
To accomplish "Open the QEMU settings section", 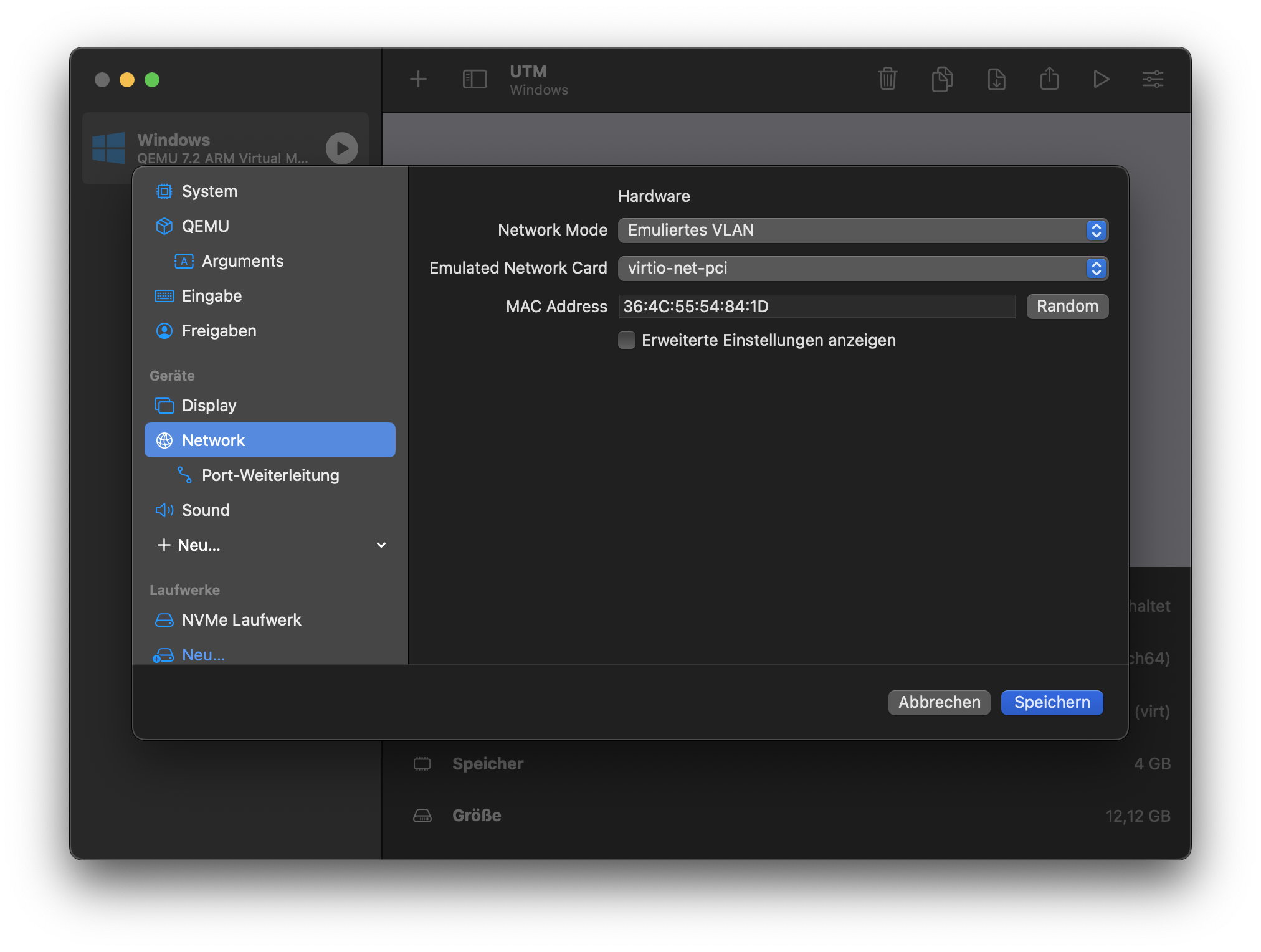I will click(270, 226).
